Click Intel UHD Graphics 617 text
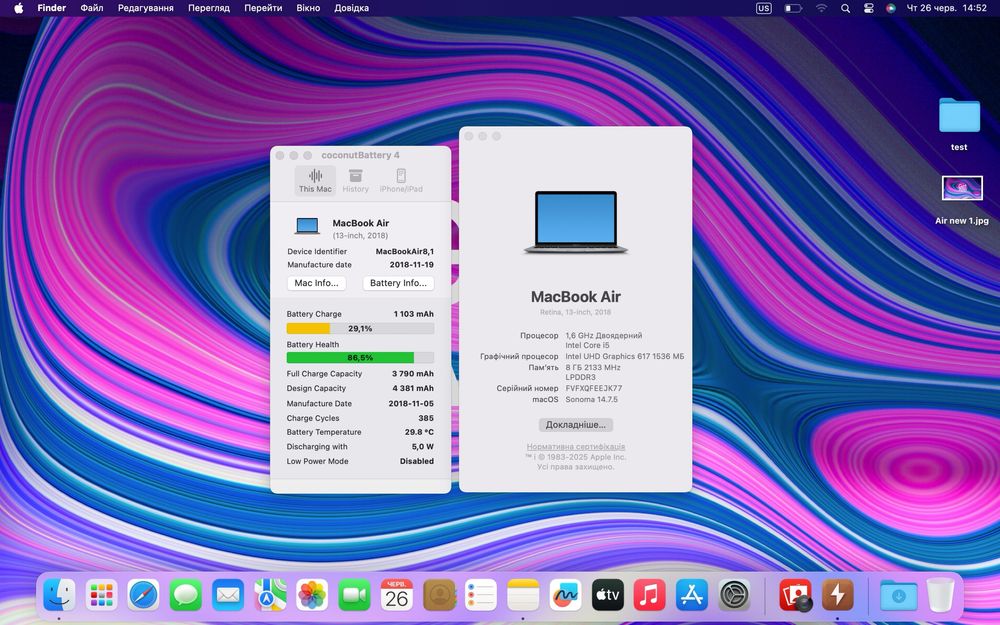Image resolution: width=1000 pixels, height=625 pixels. (x=624, y=357)
